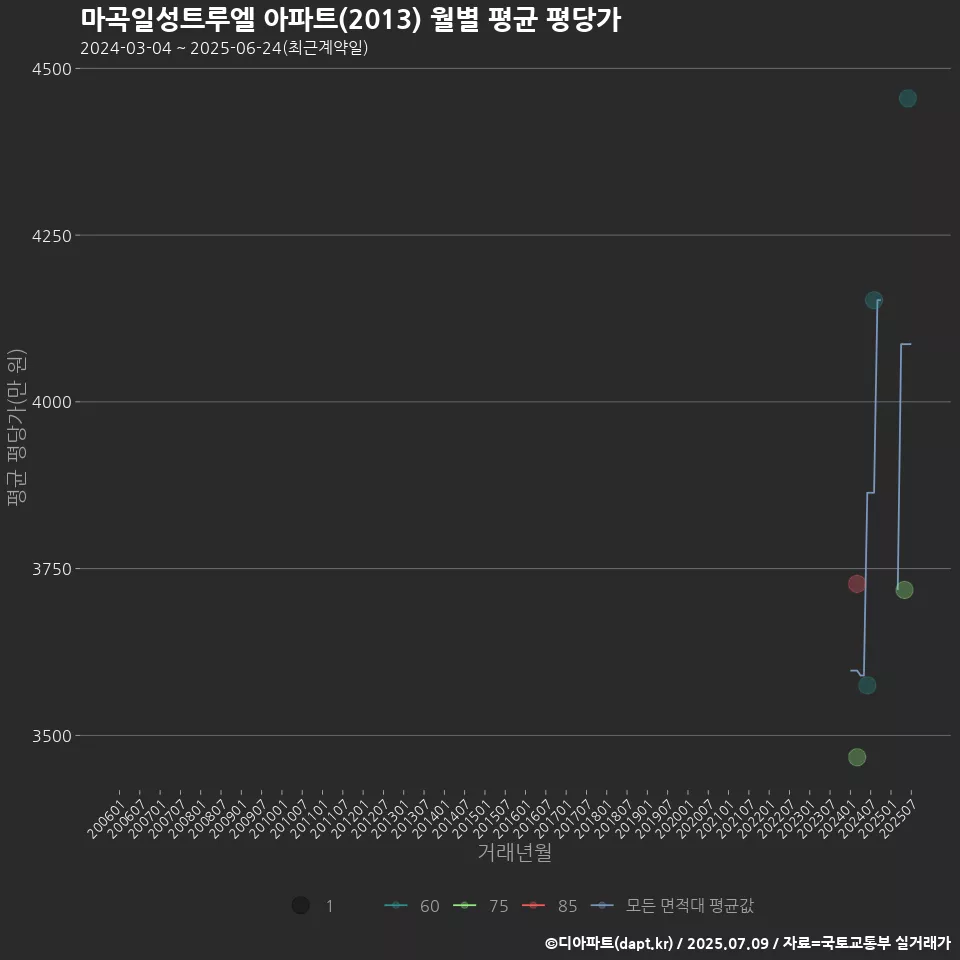The height and width of the screenshot is (960, 960).
Task: Select the red 85 data point near 3730
Action: (857, 584)
